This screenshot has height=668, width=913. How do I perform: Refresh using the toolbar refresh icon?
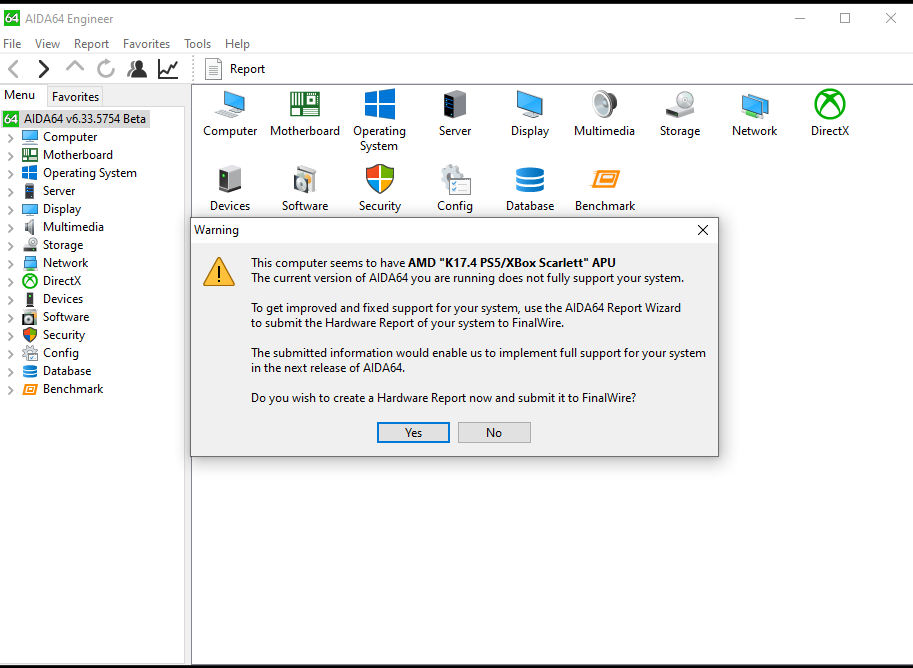pyautogui.click(x=105, y=69)
